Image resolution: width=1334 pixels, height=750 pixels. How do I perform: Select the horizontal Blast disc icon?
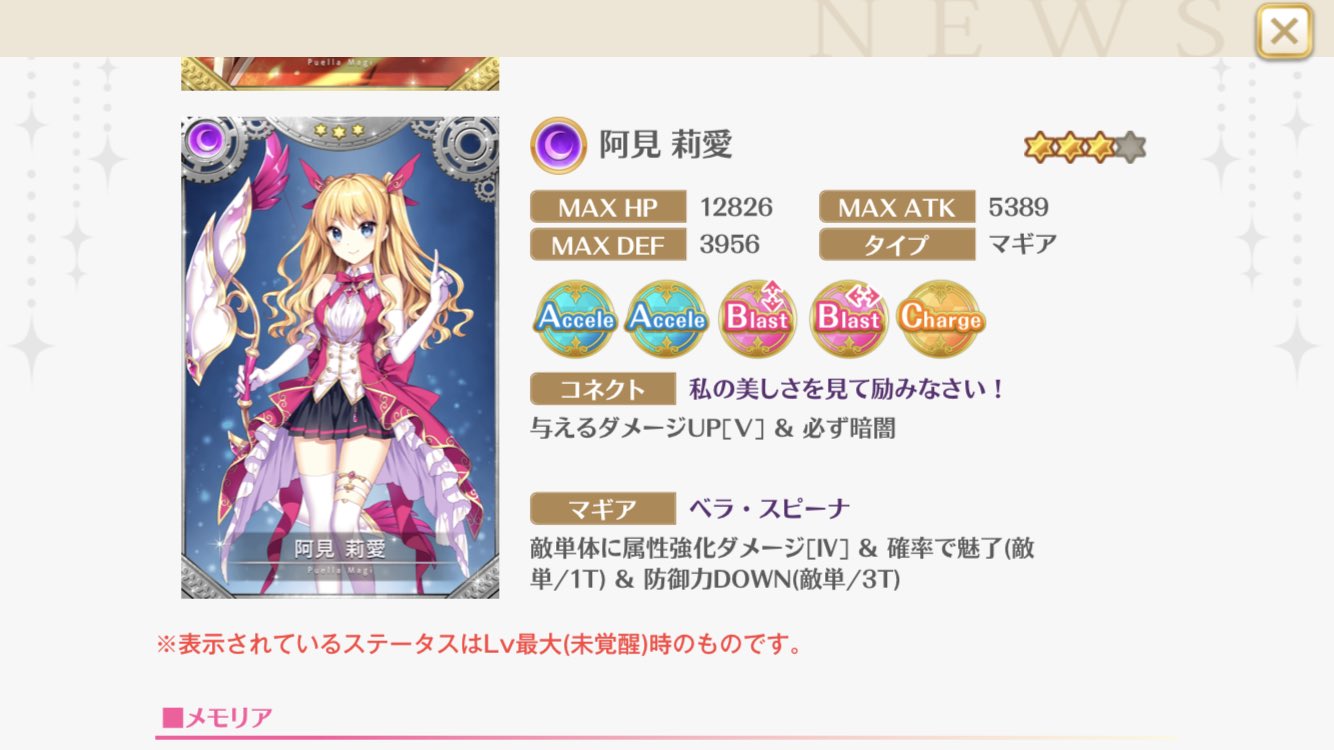848,319
